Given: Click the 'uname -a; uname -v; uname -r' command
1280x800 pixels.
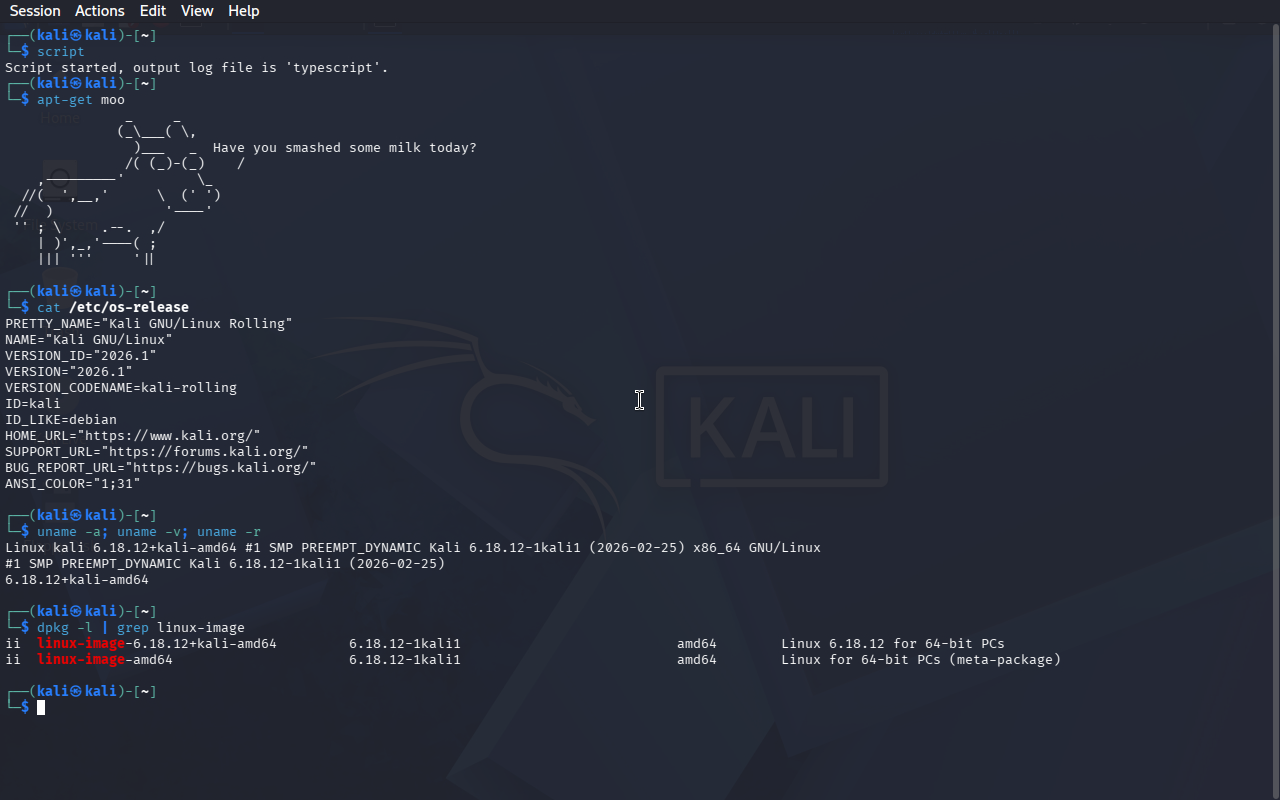Looking at the screenshot, I should (149, 532).
